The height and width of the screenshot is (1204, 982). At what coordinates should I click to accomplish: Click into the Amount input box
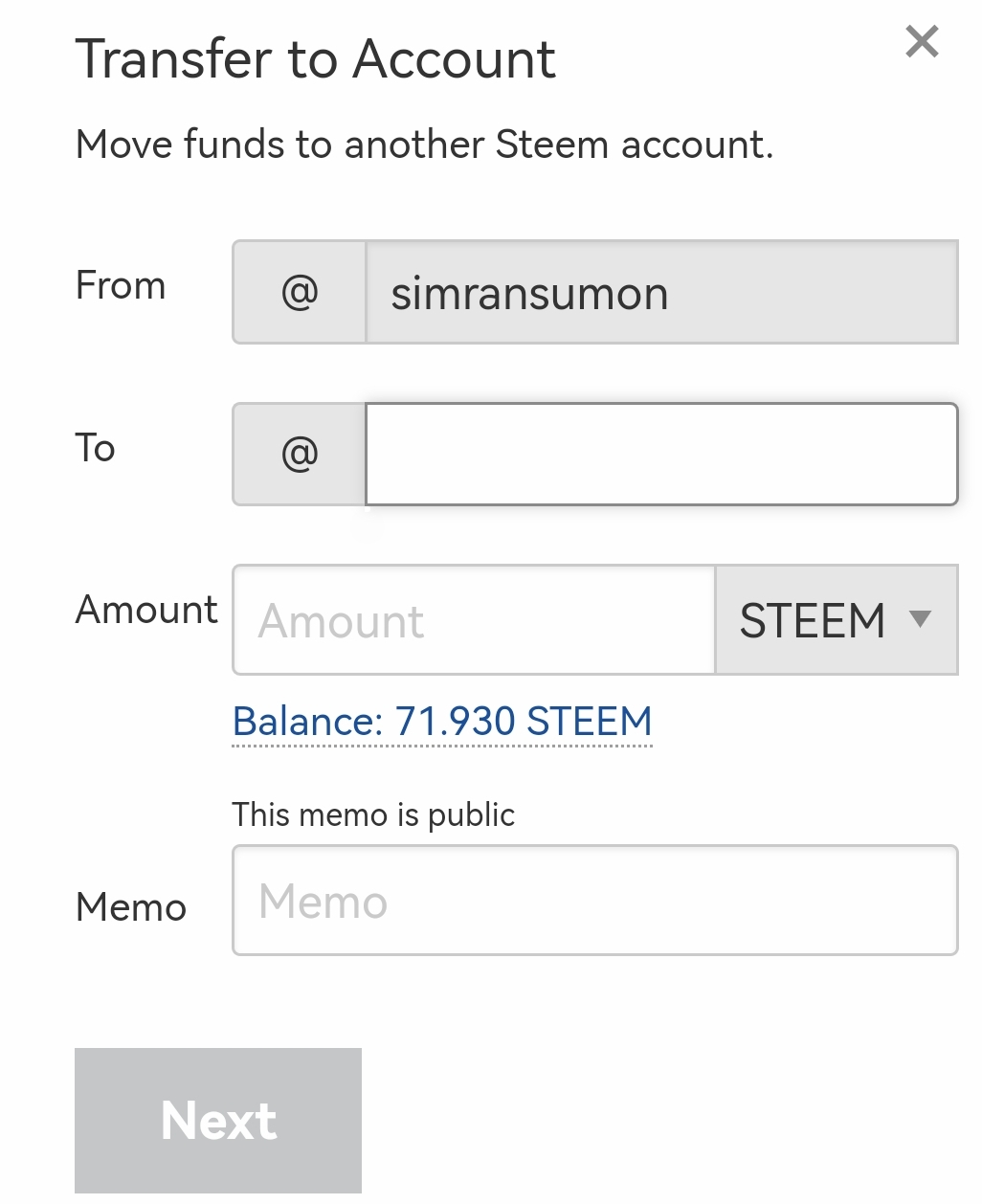[474, 620]
